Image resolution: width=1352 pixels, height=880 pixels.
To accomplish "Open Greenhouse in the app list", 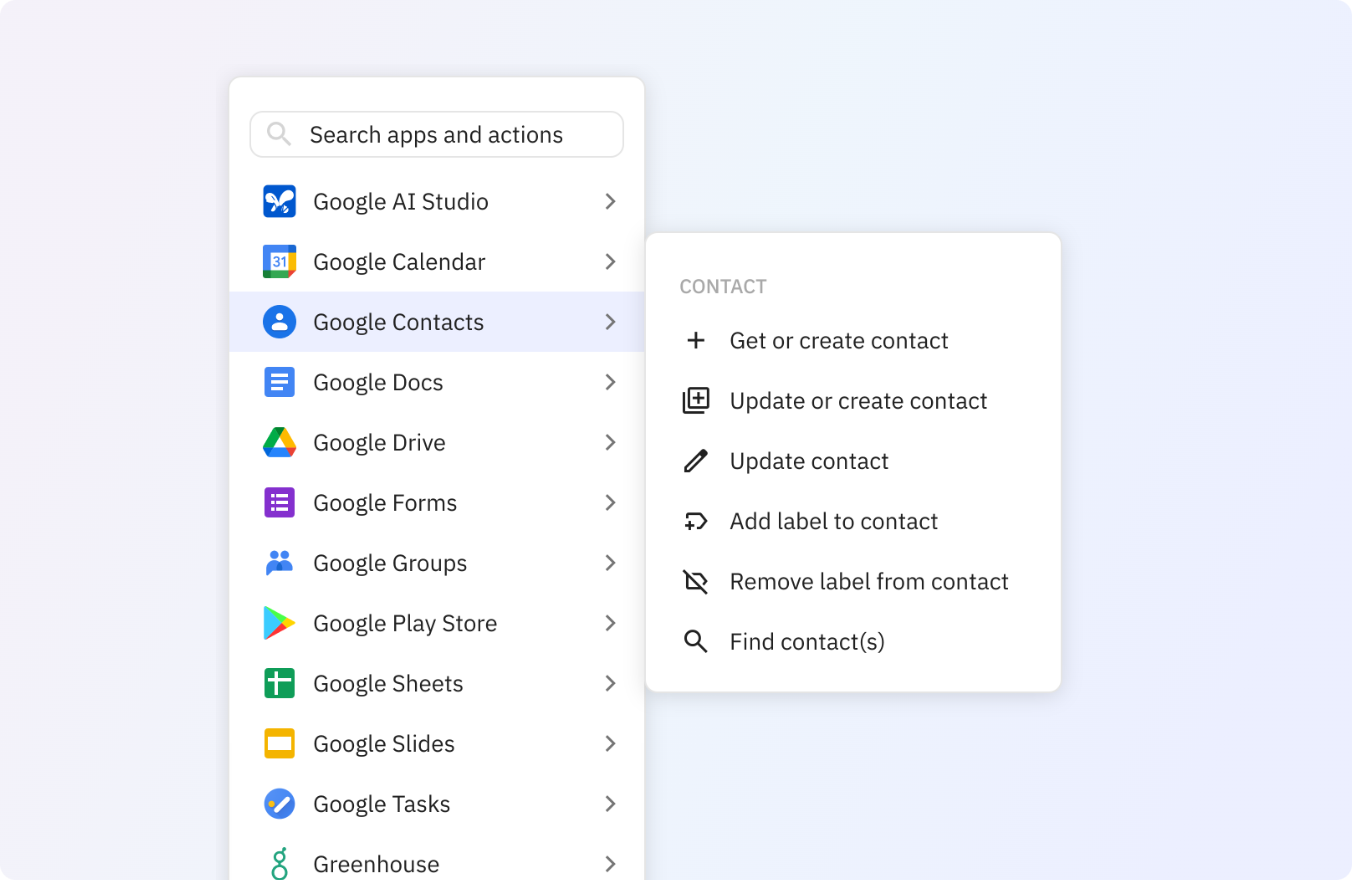I will (437, 857).
